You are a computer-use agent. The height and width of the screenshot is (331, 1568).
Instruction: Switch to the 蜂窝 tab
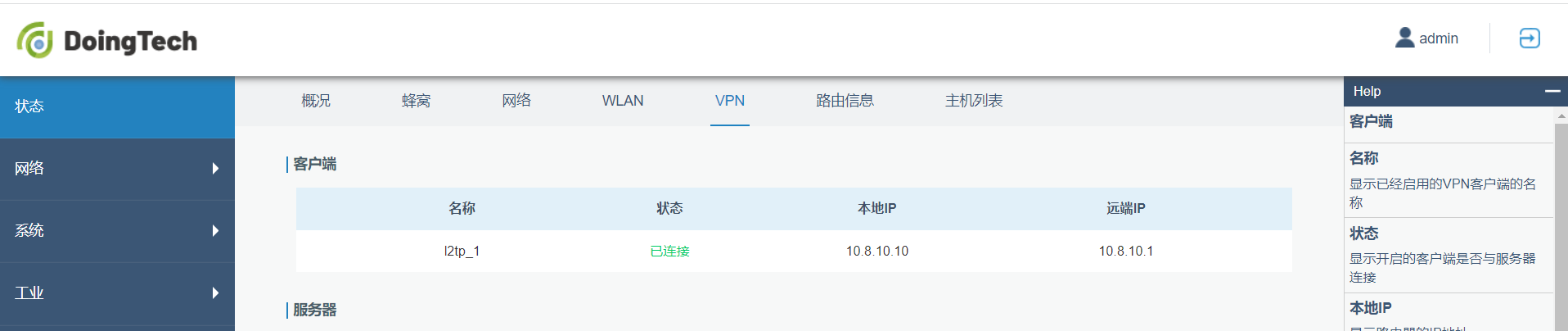tap(416, 101)
